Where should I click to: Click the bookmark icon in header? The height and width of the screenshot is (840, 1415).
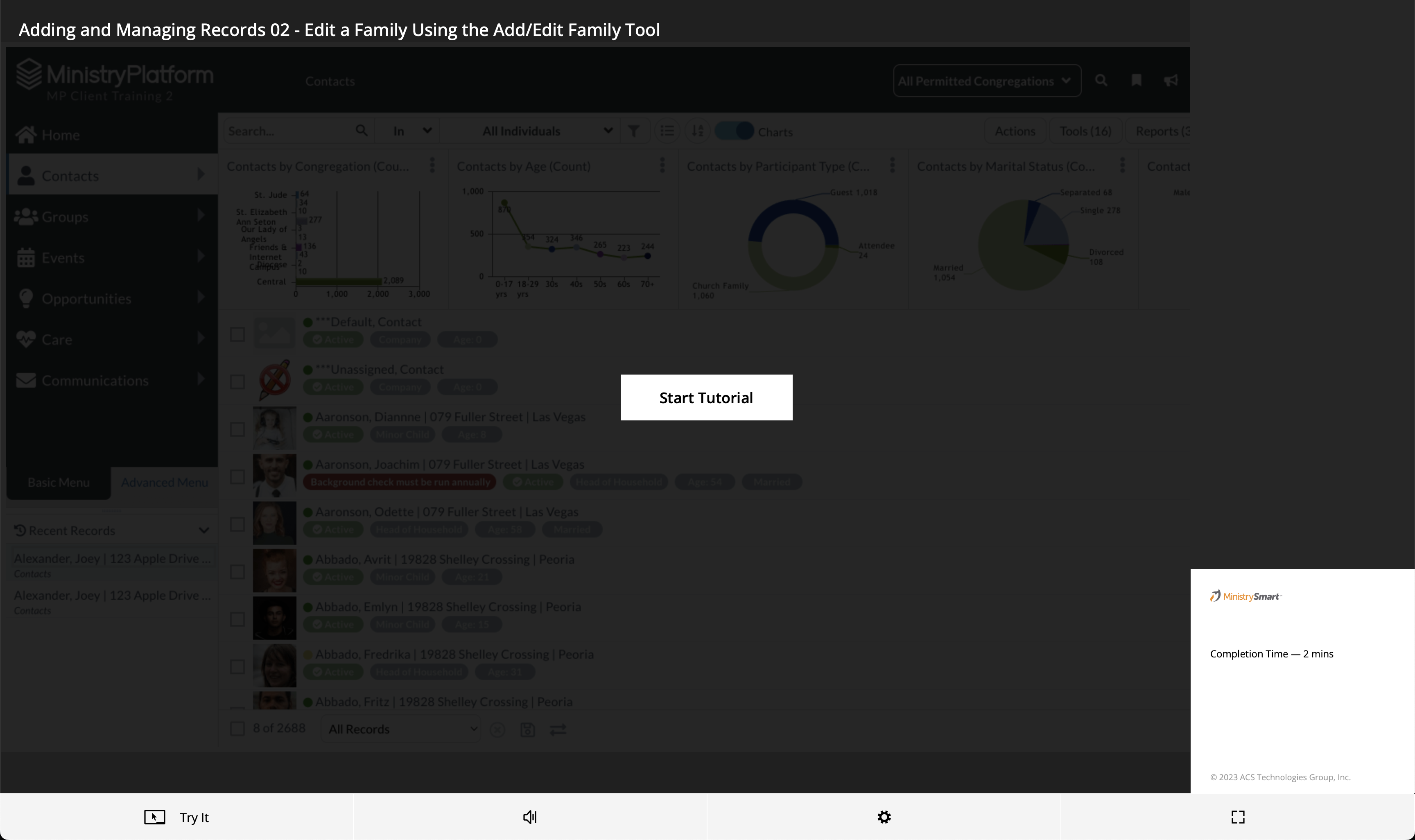(x=1136, y=80)
